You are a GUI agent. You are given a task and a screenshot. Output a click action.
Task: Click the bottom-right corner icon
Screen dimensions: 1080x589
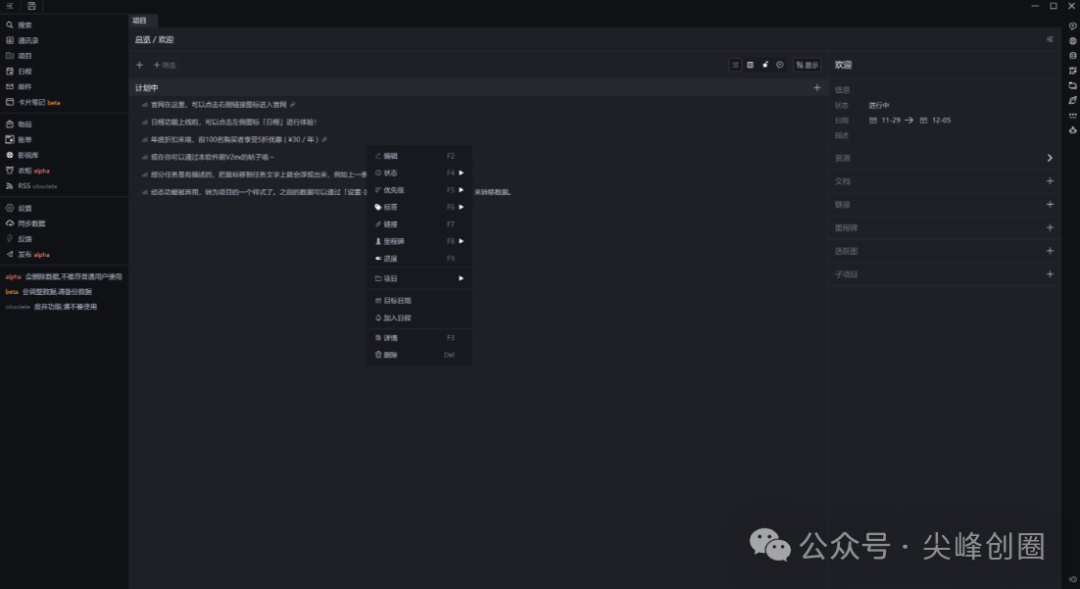tap(1072, 579)
